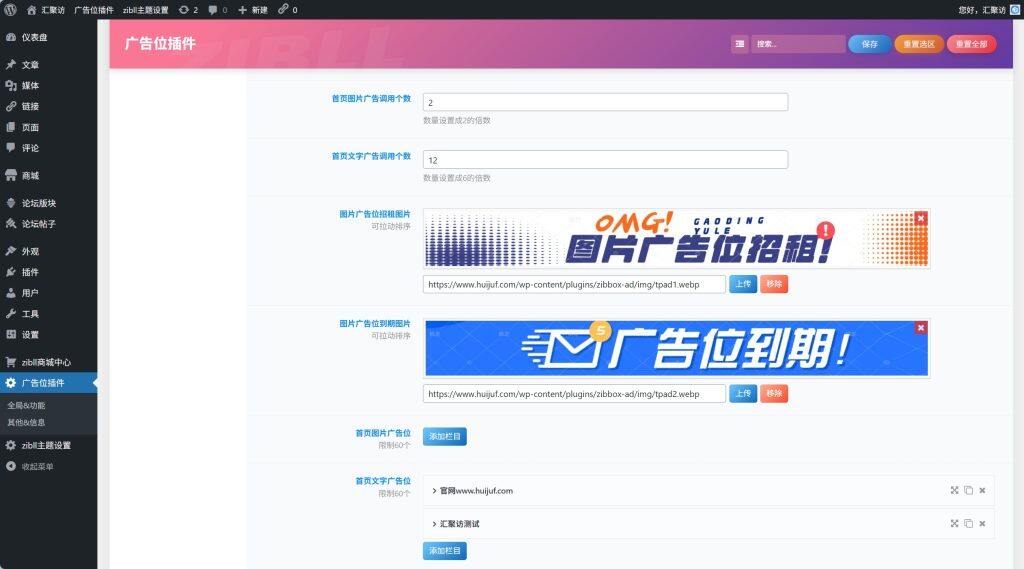This screenshot has width=1024, height=569.
Task: Open the 媒体 media library
Action: point(48,86)
